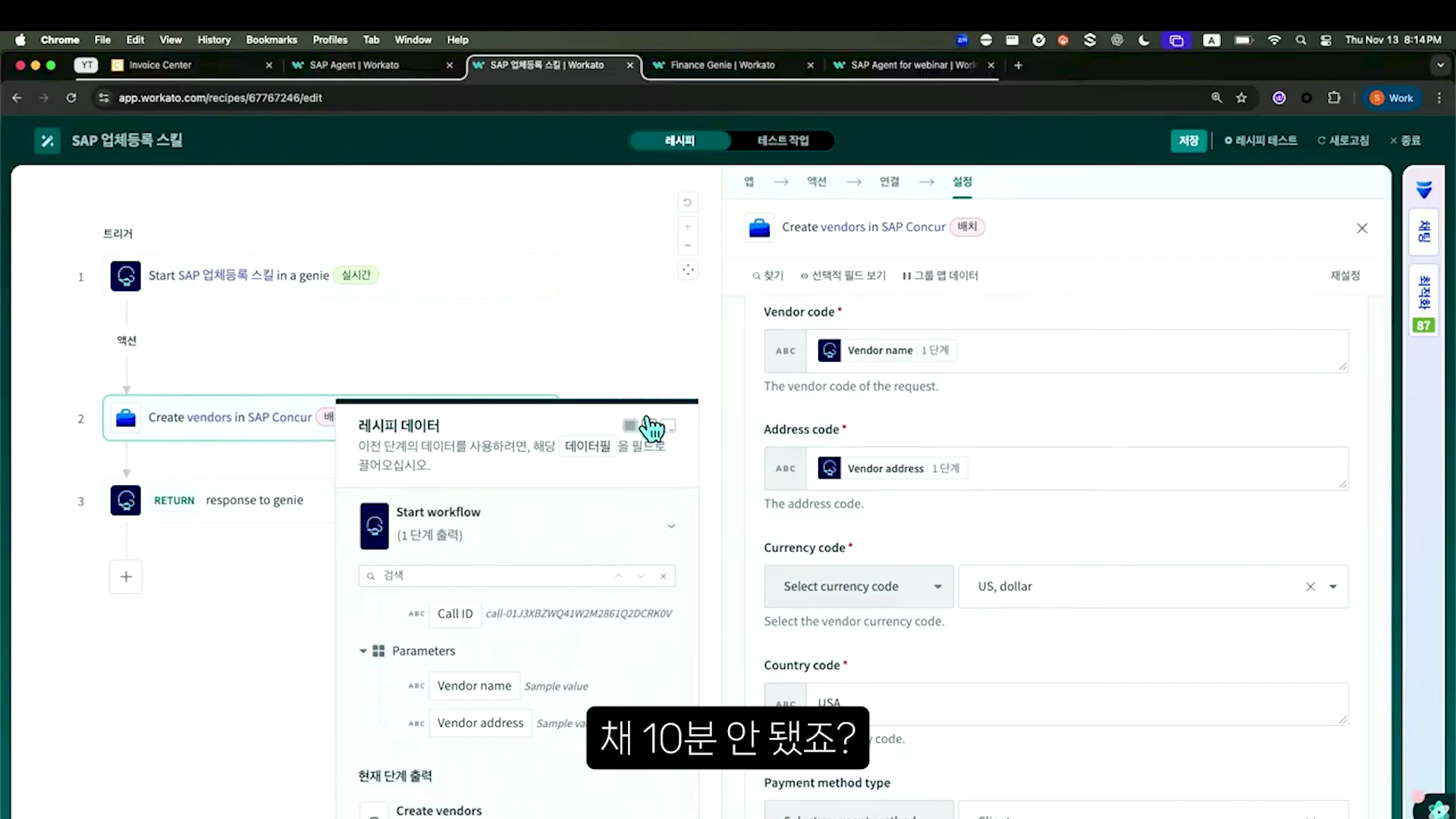
Task: Open macOS Control Center icon
Action: 1326,40
